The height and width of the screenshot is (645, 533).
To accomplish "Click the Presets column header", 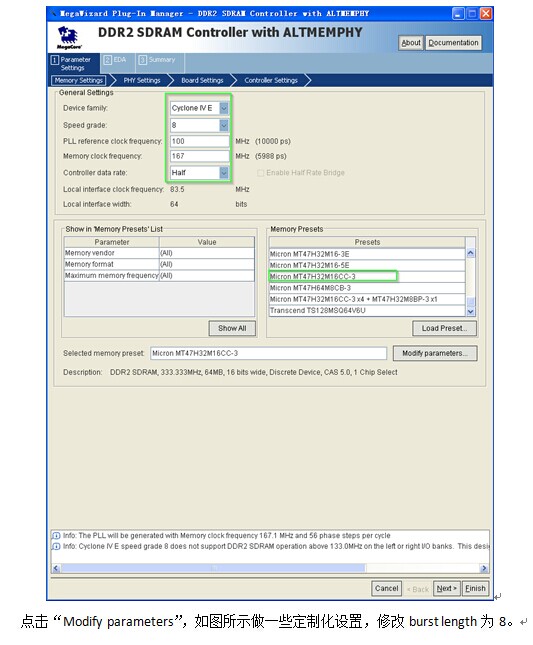I will pyautogui.click(x=367, y=242).
